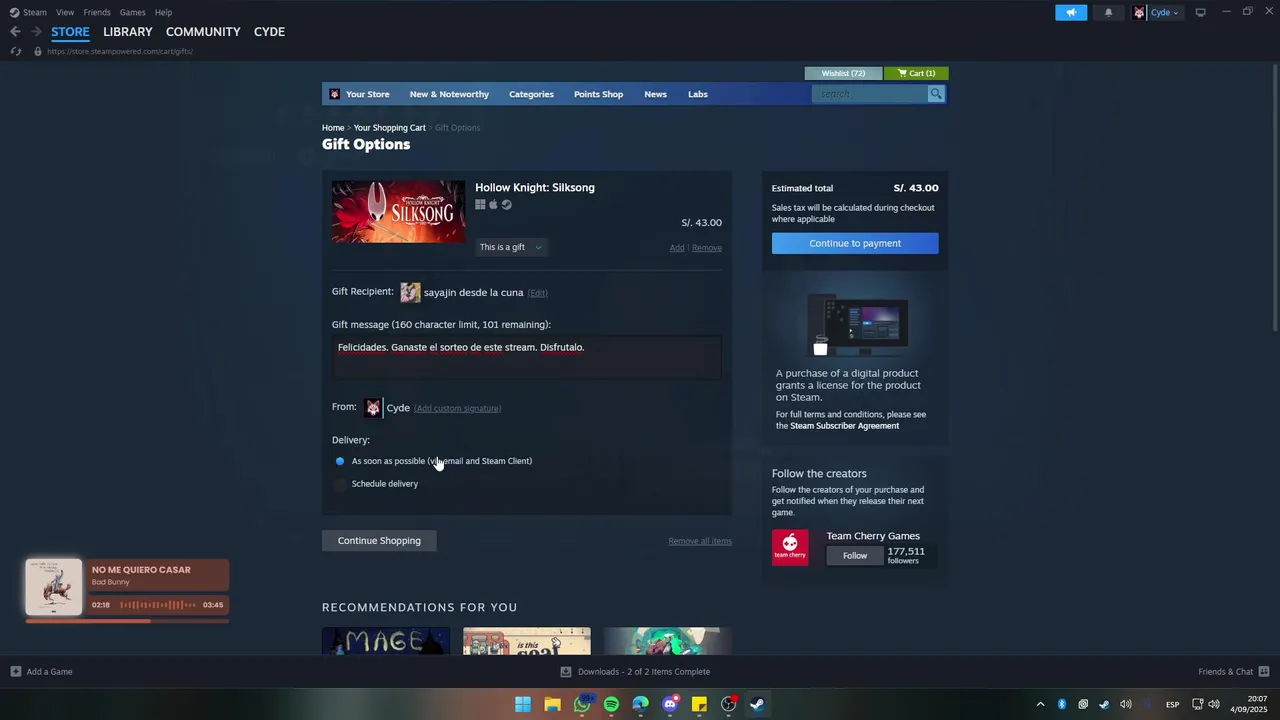Open the STORE tab
The image size is (1280, 720).
[70, 32]
